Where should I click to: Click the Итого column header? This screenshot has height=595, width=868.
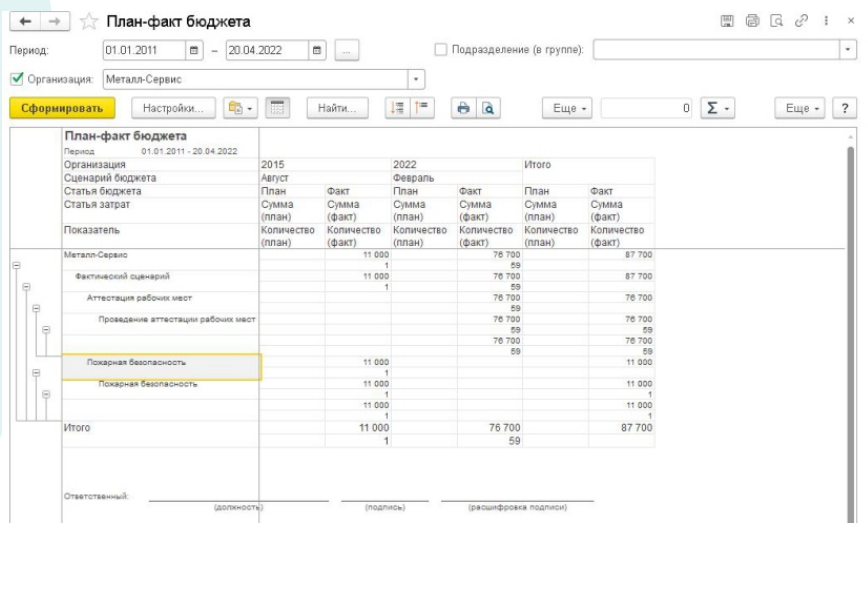click(537, 164)
